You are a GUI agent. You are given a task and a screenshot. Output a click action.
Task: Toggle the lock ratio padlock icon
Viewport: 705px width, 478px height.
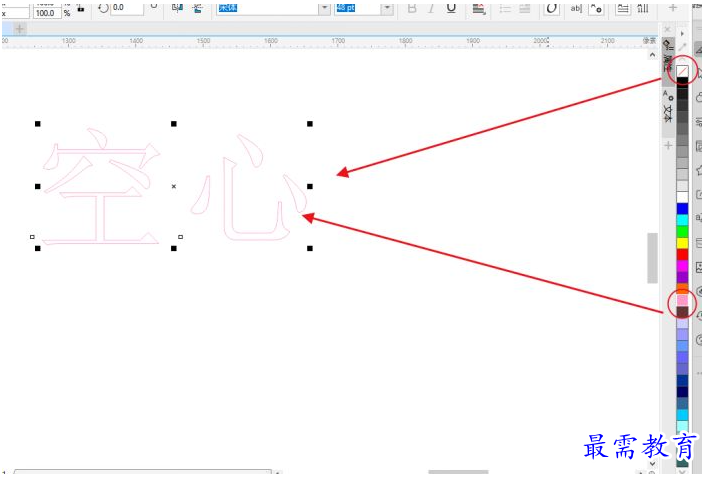point(81,8)
